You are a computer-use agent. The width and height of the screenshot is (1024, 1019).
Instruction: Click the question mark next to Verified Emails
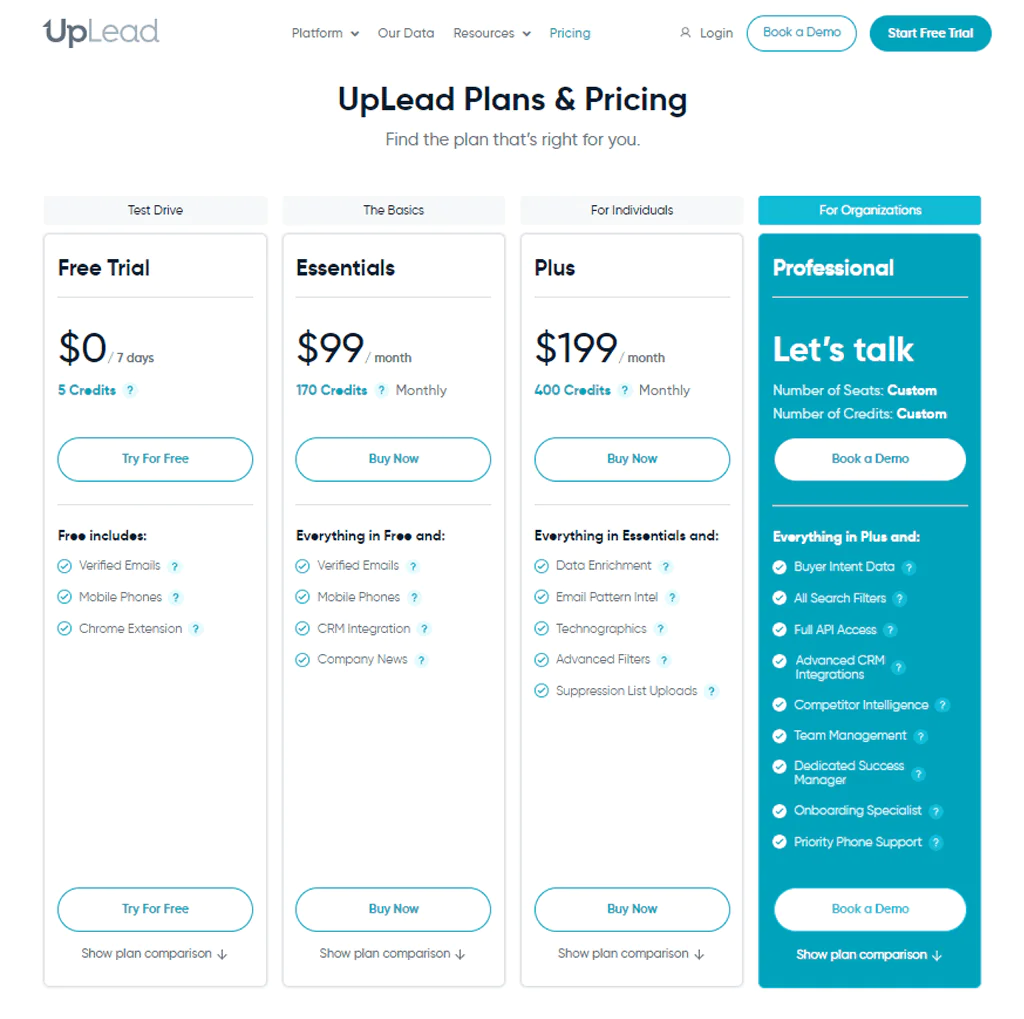(175, 565)
